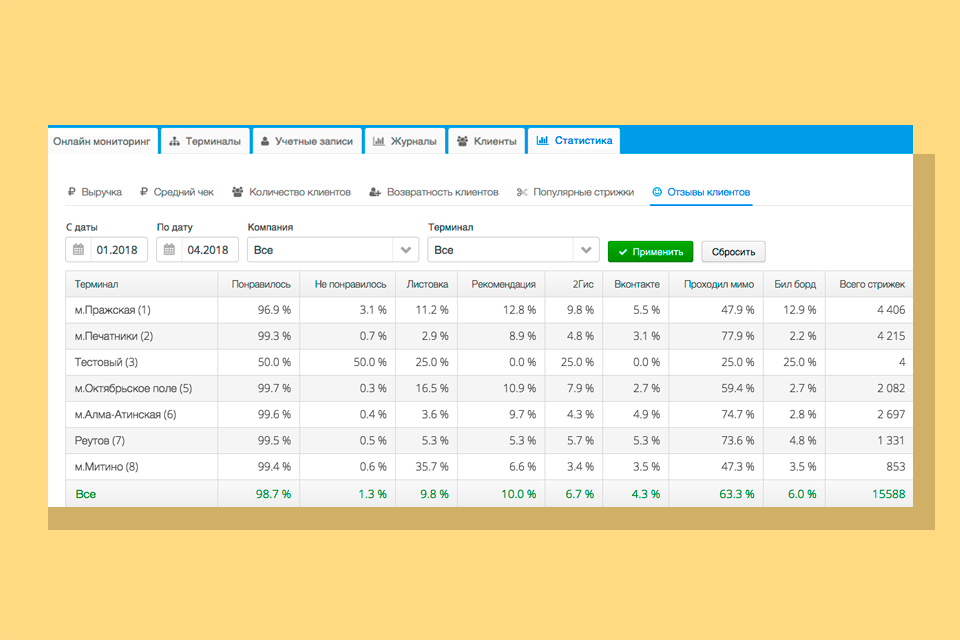The width and height of the screenshot is (960, 640).
Task: Click the user icon on Учетные записи tab
Action: coord(265,142)
